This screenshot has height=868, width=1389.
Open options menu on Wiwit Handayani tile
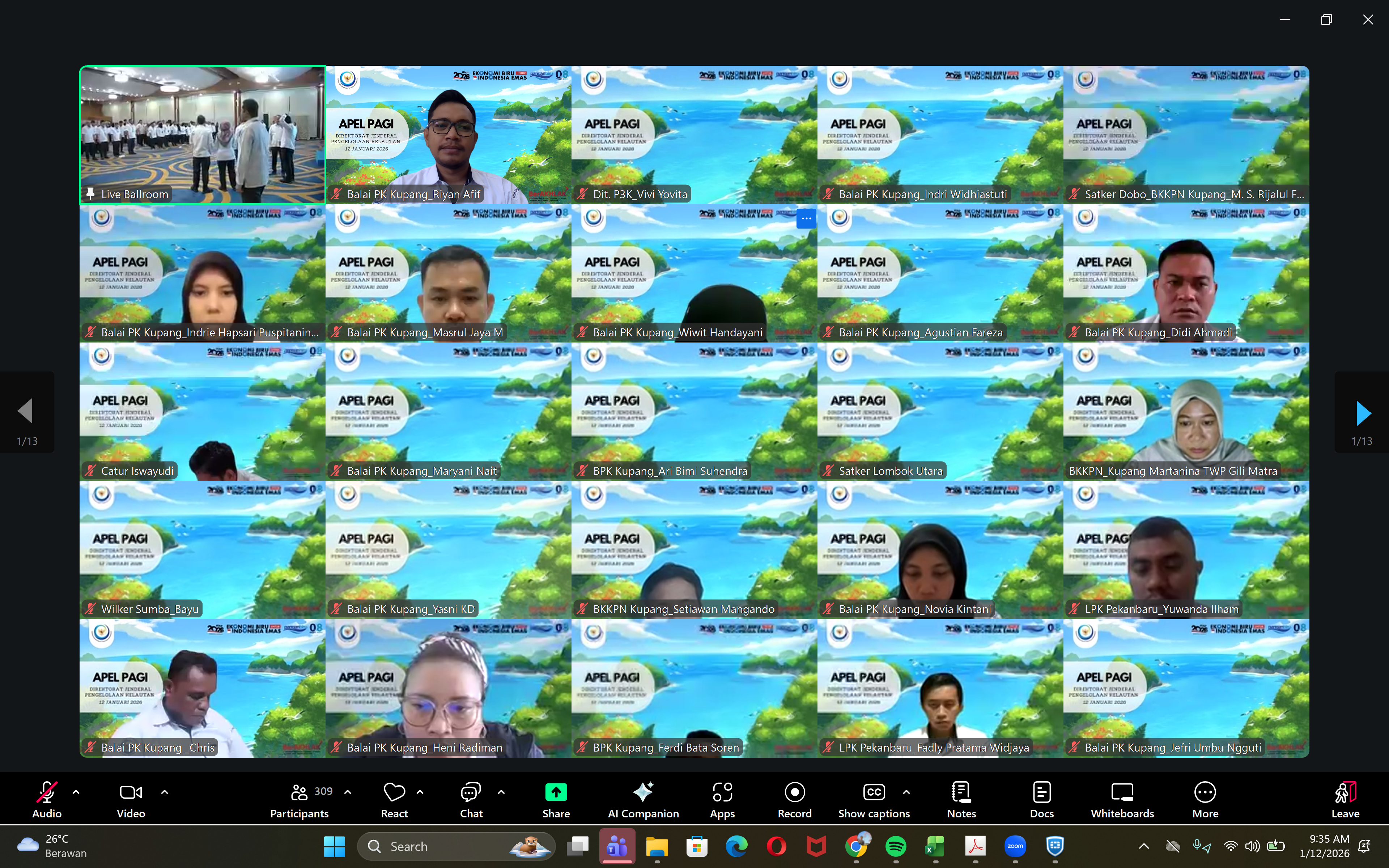tap(806, 219)
